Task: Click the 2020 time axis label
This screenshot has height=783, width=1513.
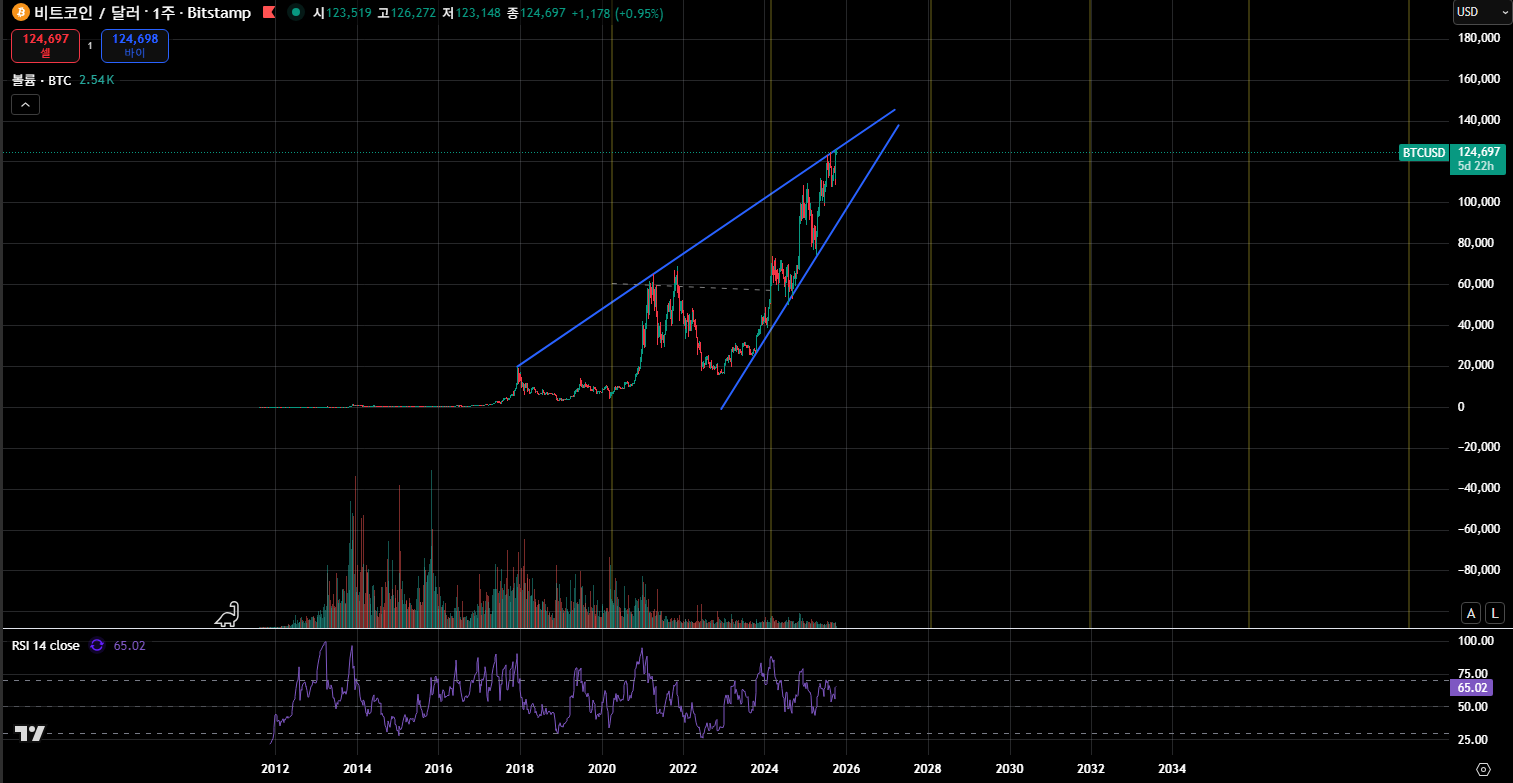Action: coord(602,769)
